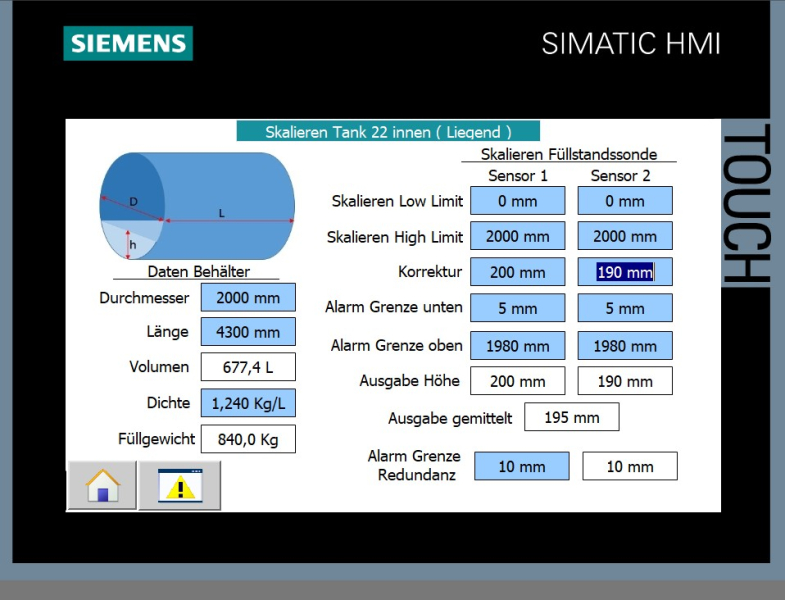The width and height of the screenshot is (785, 600).
Task: Select the Dichte 1,240 Kg/L field
Action: click(248, 403)
